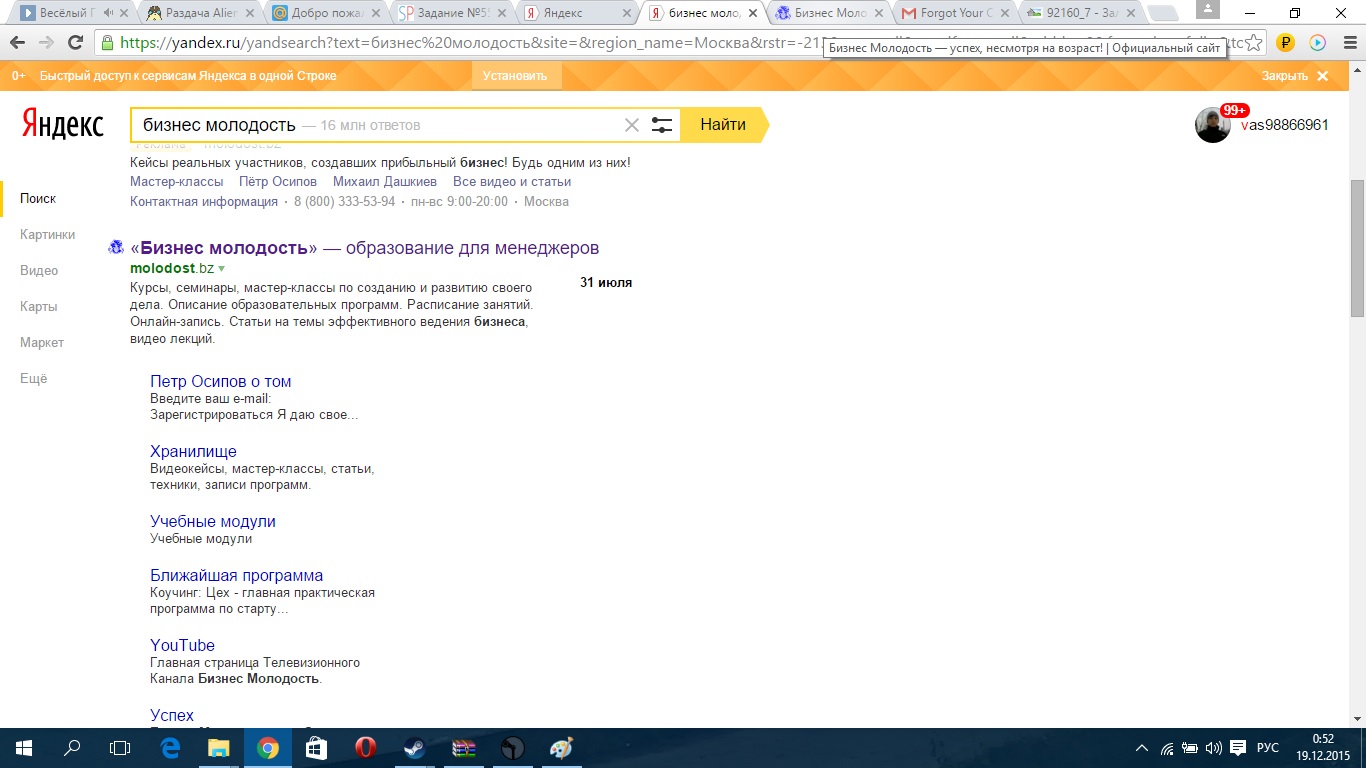Open Windows taskbar search
The height and width of the screenshot is (768, 1366).
click(x=72, y=747)
